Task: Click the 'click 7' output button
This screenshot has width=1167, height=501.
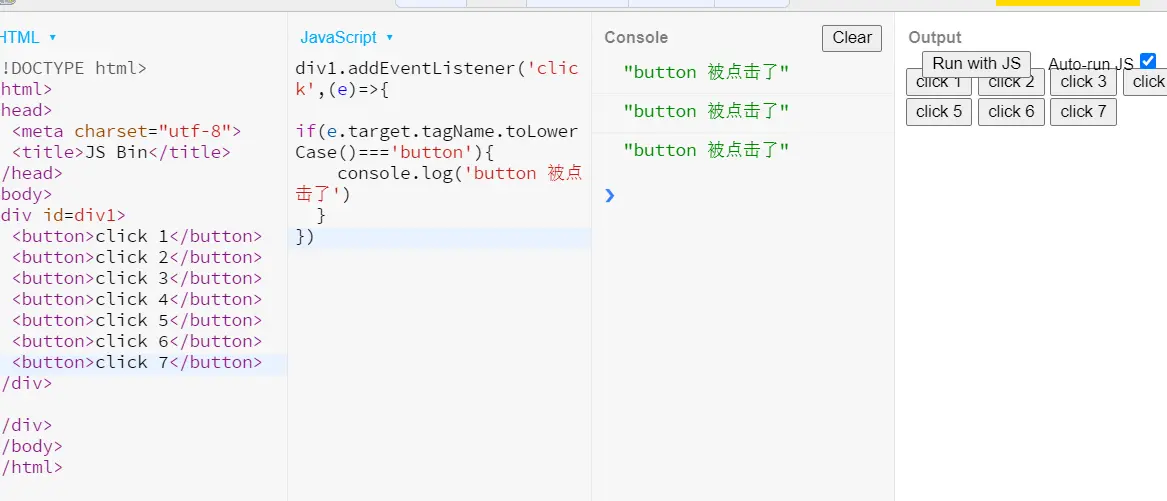Action: point(1083,111)
